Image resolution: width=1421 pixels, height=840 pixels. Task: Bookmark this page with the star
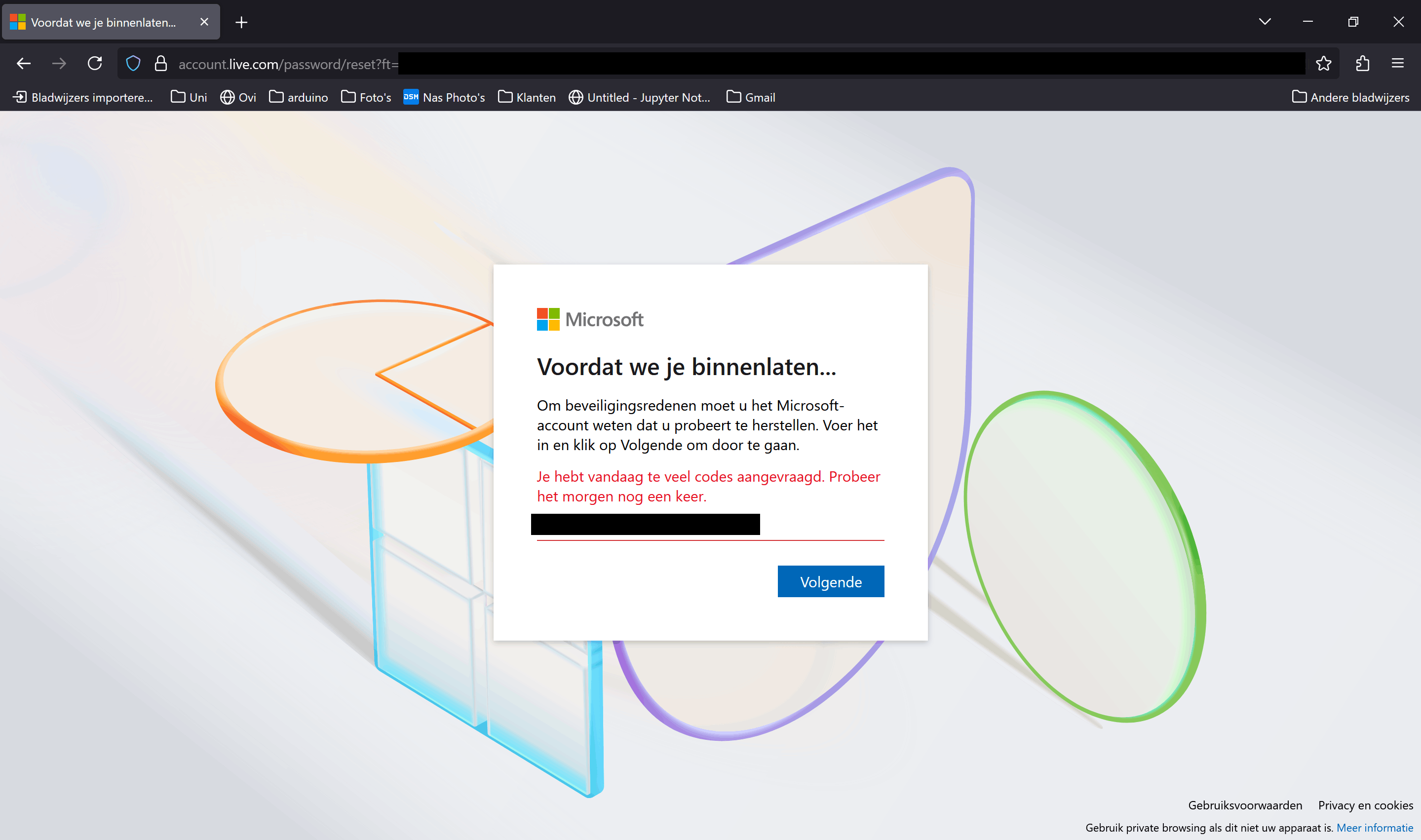[x=1323, y=63]
